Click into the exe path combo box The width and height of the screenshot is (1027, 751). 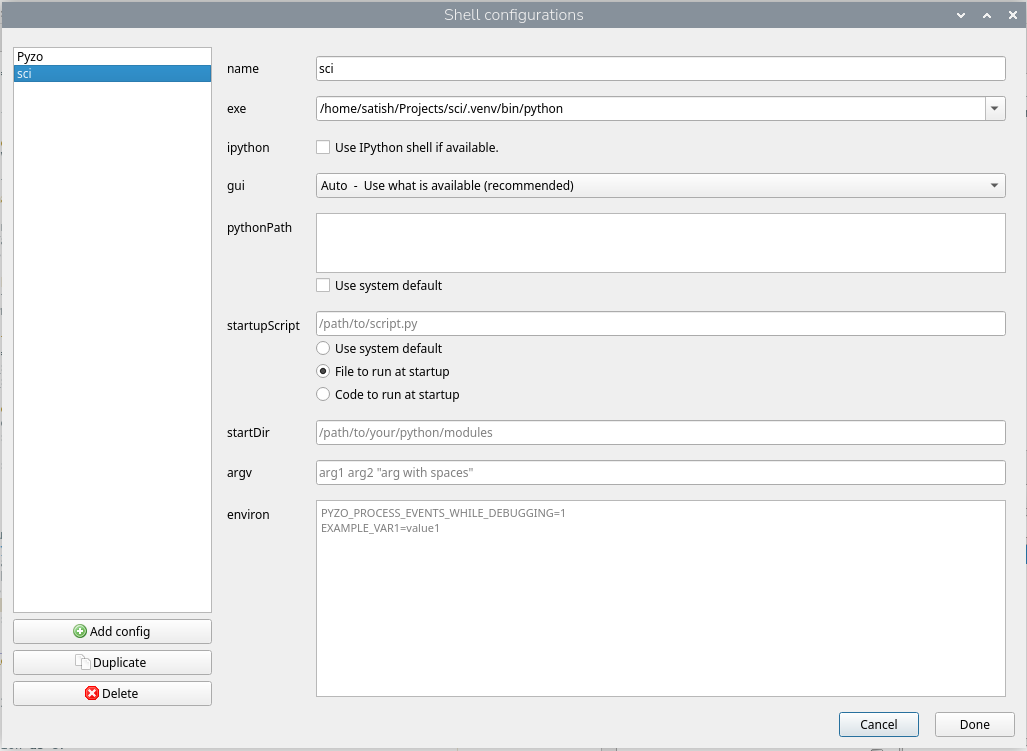coord(650,109)
